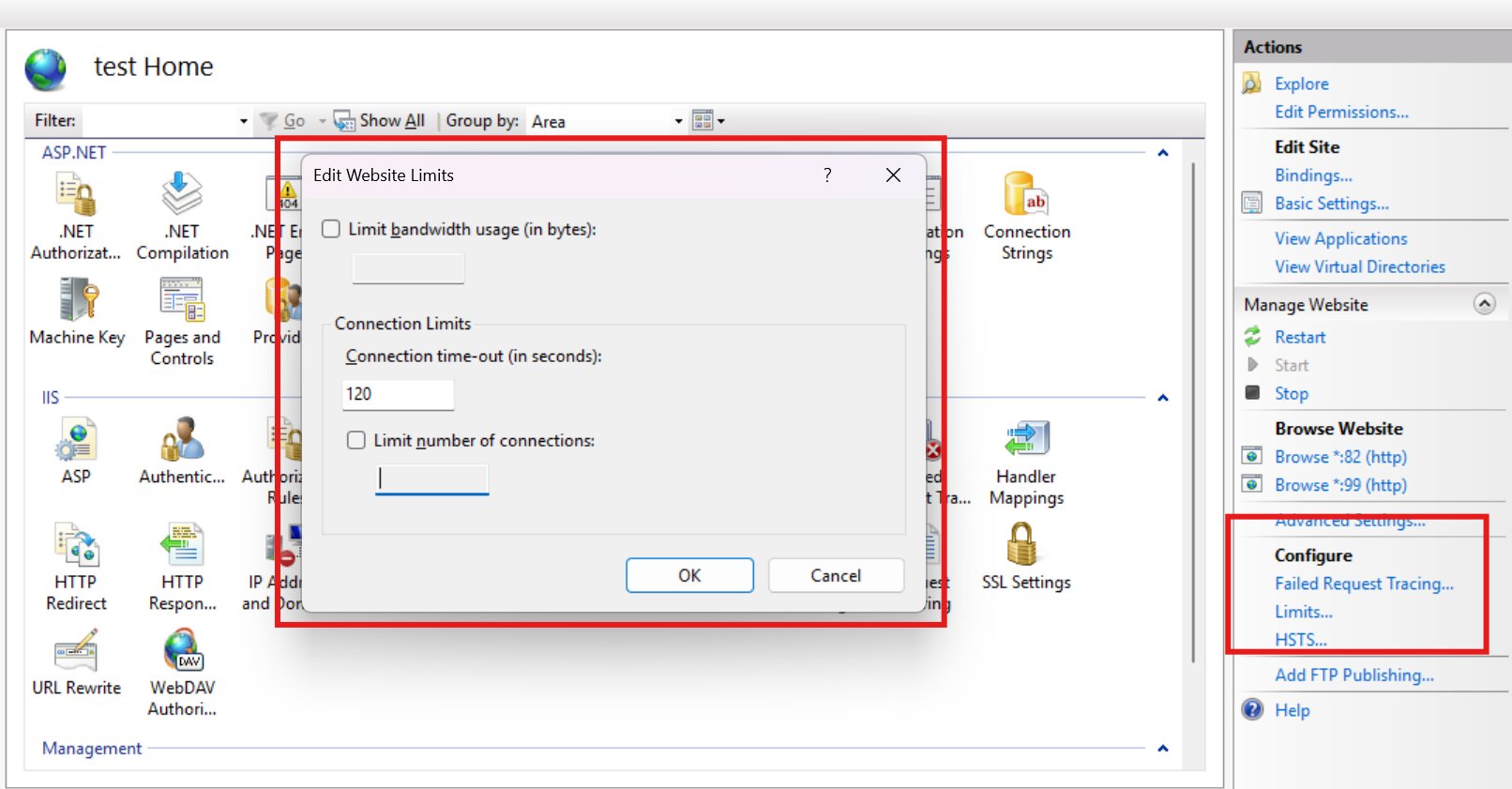This screenshot has width=1512, height=789.
Task: Click the connection time-out field
Action: click(x=399, y=394)
